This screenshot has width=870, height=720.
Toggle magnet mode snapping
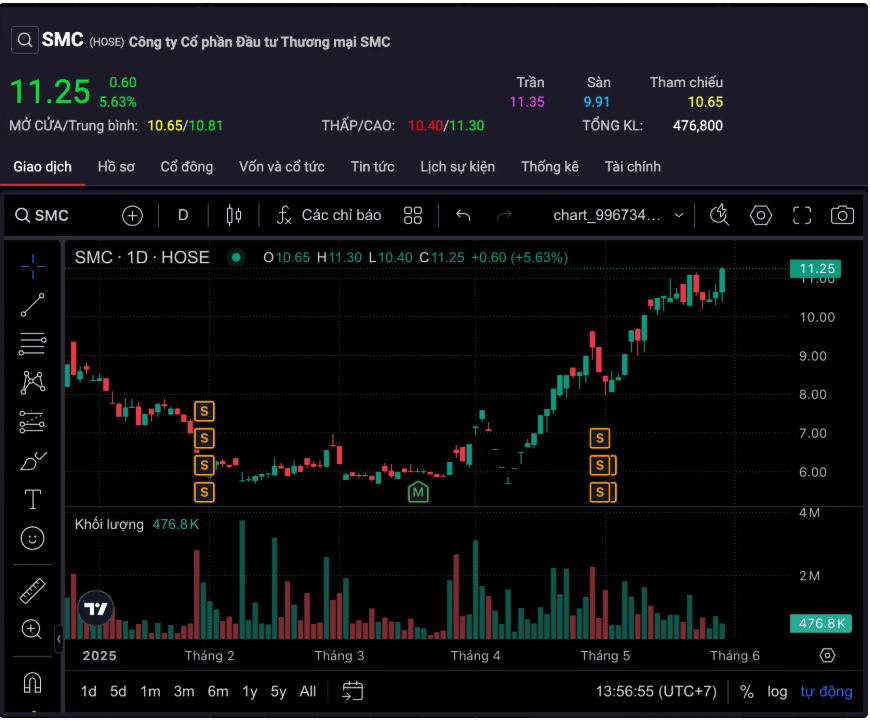[33, 682]
